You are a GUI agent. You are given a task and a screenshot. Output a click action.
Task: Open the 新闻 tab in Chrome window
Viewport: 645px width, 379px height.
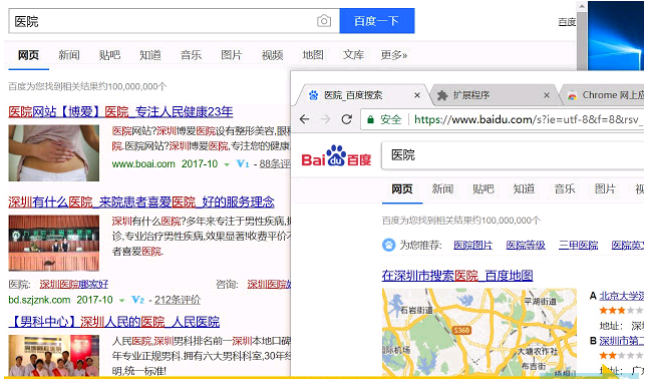click(x=443, y=189)
